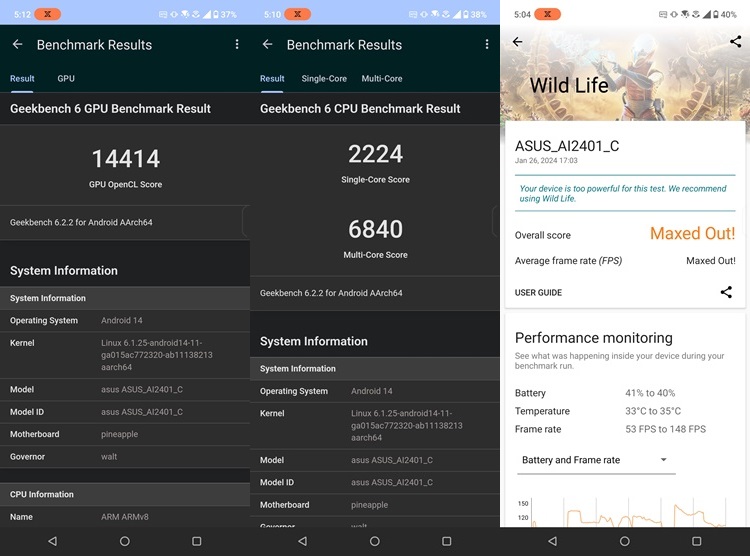
Task: Share Wild Life result from top bar
Action: click(736, 42)
